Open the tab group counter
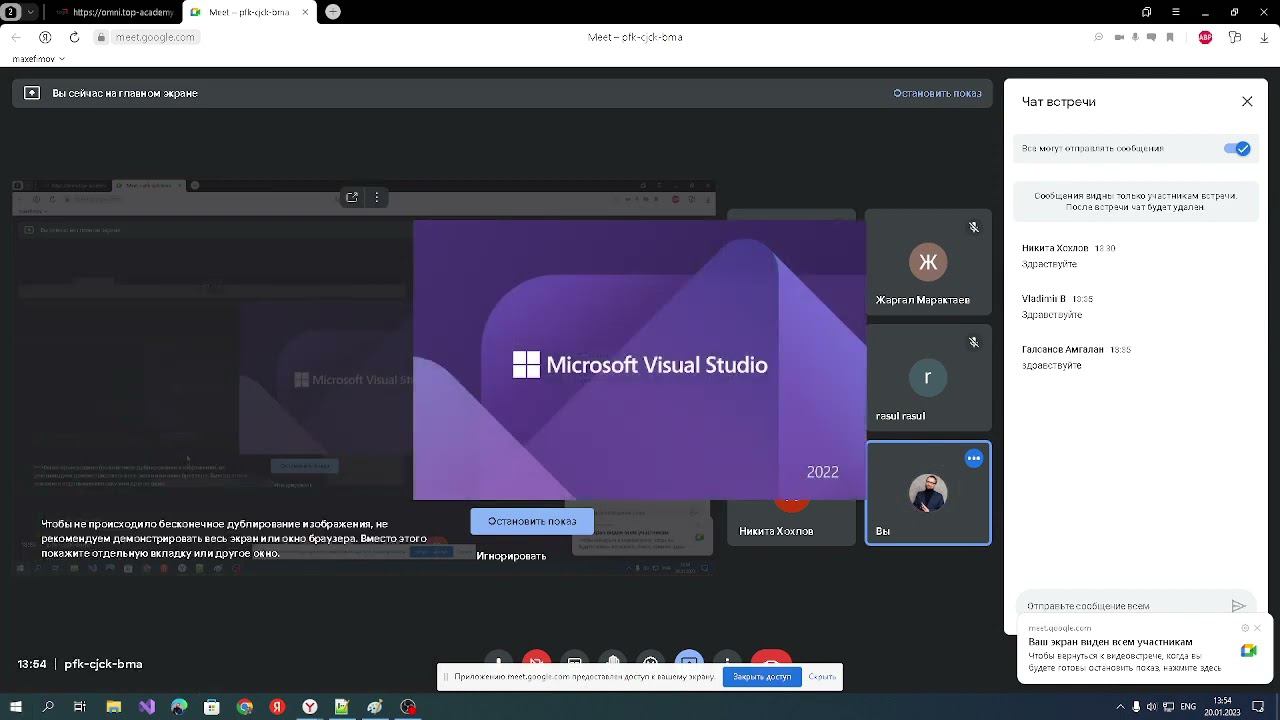The width and height of the screenshot is (1280, 720). pyautogui.click(x=11, y=12)
